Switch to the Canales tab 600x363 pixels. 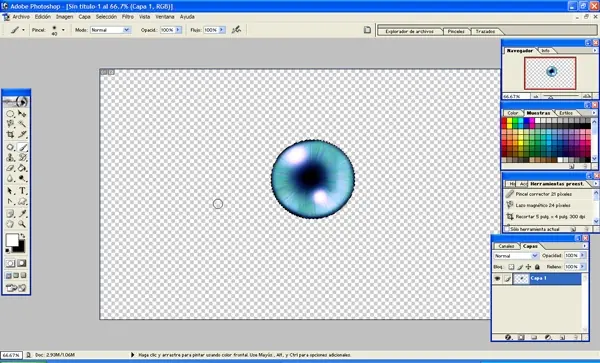pyautogui.click(x=506, y=246)
